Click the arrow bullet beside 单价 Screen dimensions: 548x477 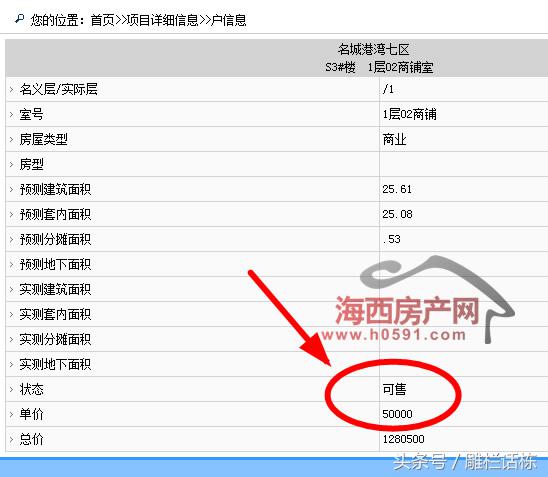click(x=12, y=414)
